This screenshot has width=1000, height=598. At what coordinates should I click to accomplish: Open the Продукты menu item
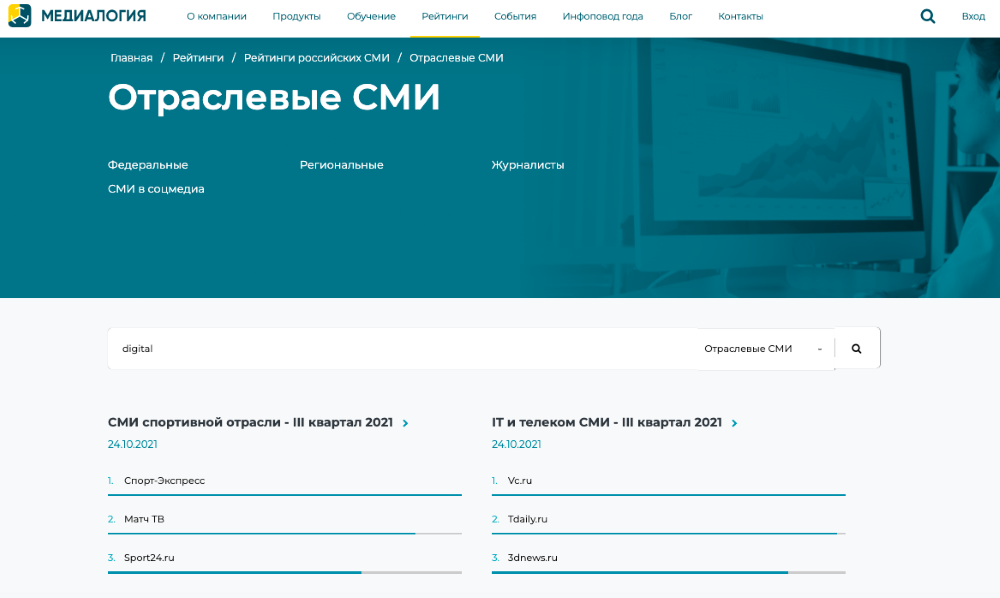296,16
